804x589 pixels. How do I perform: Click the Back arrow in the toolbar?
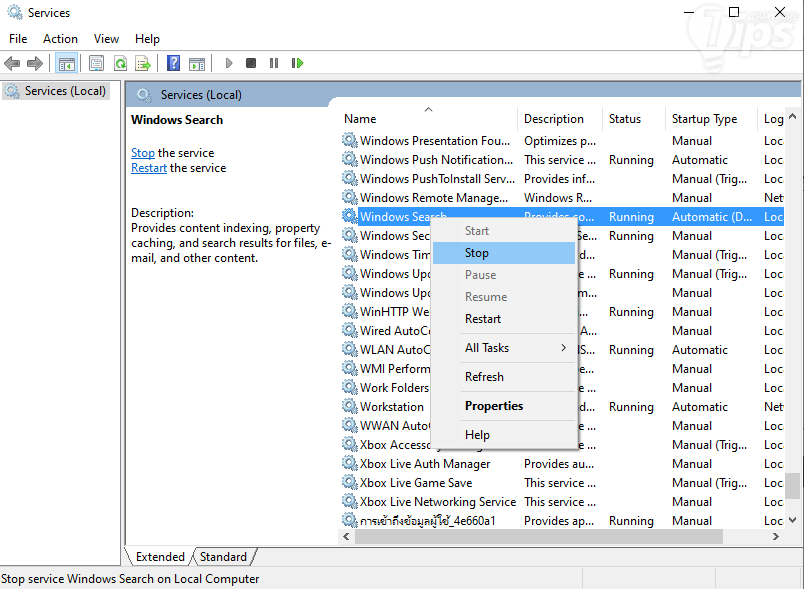(x=12, y=63)
